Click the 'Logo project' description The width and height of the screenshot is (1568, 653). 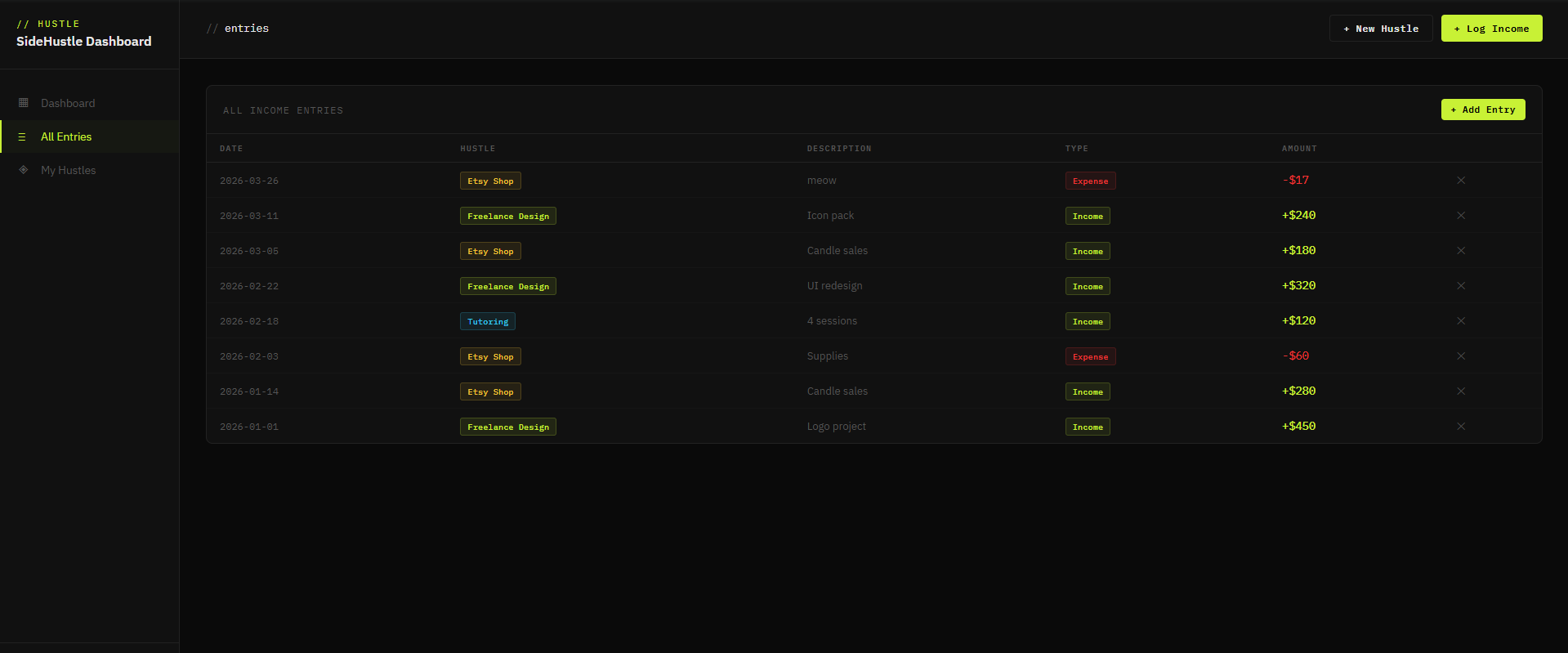point(837,427)
